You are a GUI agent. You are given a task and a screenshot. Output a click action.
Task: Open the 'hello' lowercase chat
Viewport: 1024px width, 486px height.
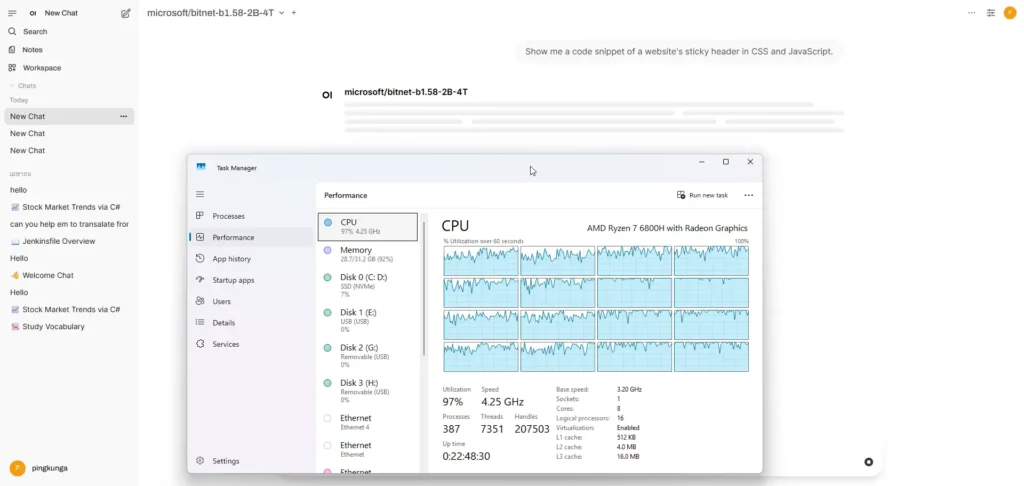69,190
